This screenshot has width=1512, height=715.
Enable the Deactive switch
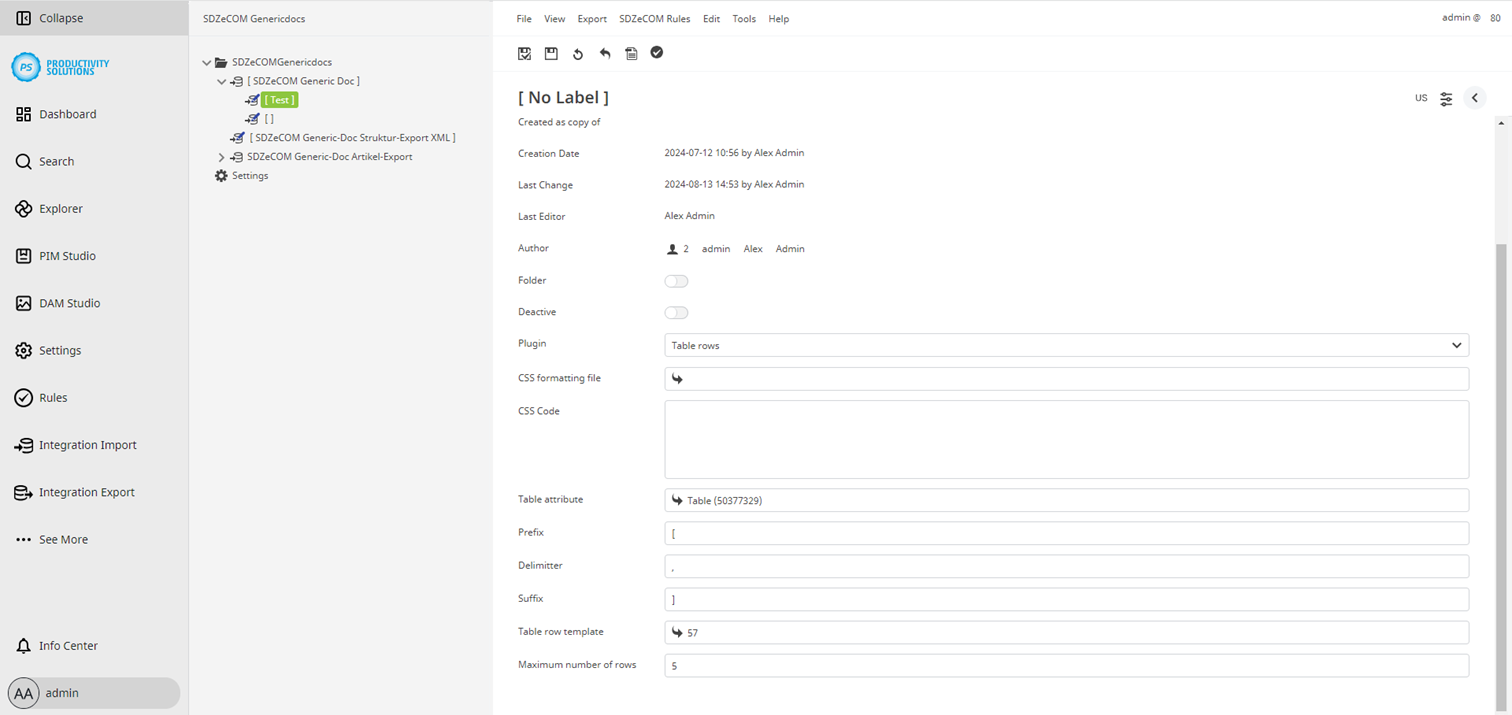click(x=676, y=312)
